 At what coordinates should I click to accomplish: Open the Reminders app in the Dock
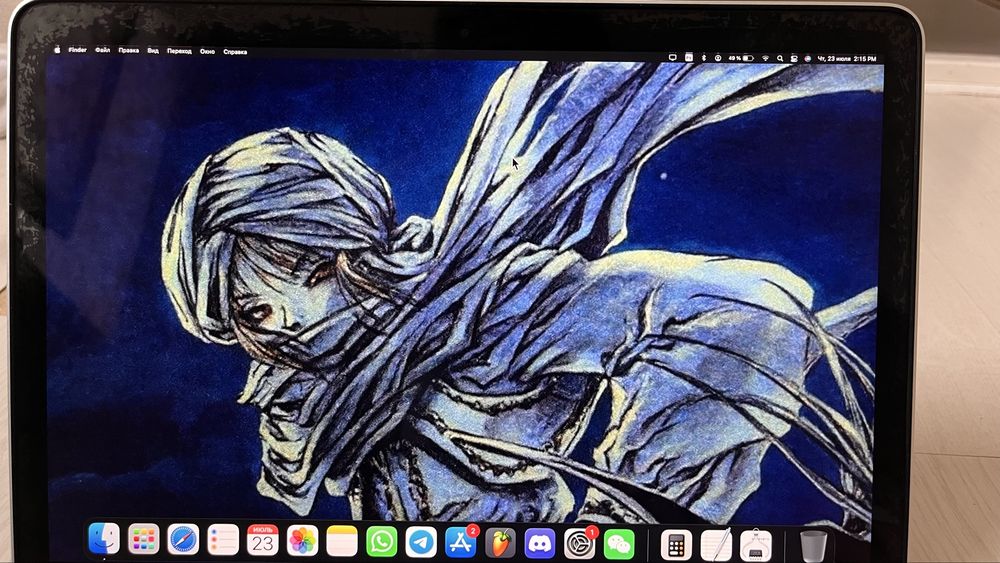(223, 541)
